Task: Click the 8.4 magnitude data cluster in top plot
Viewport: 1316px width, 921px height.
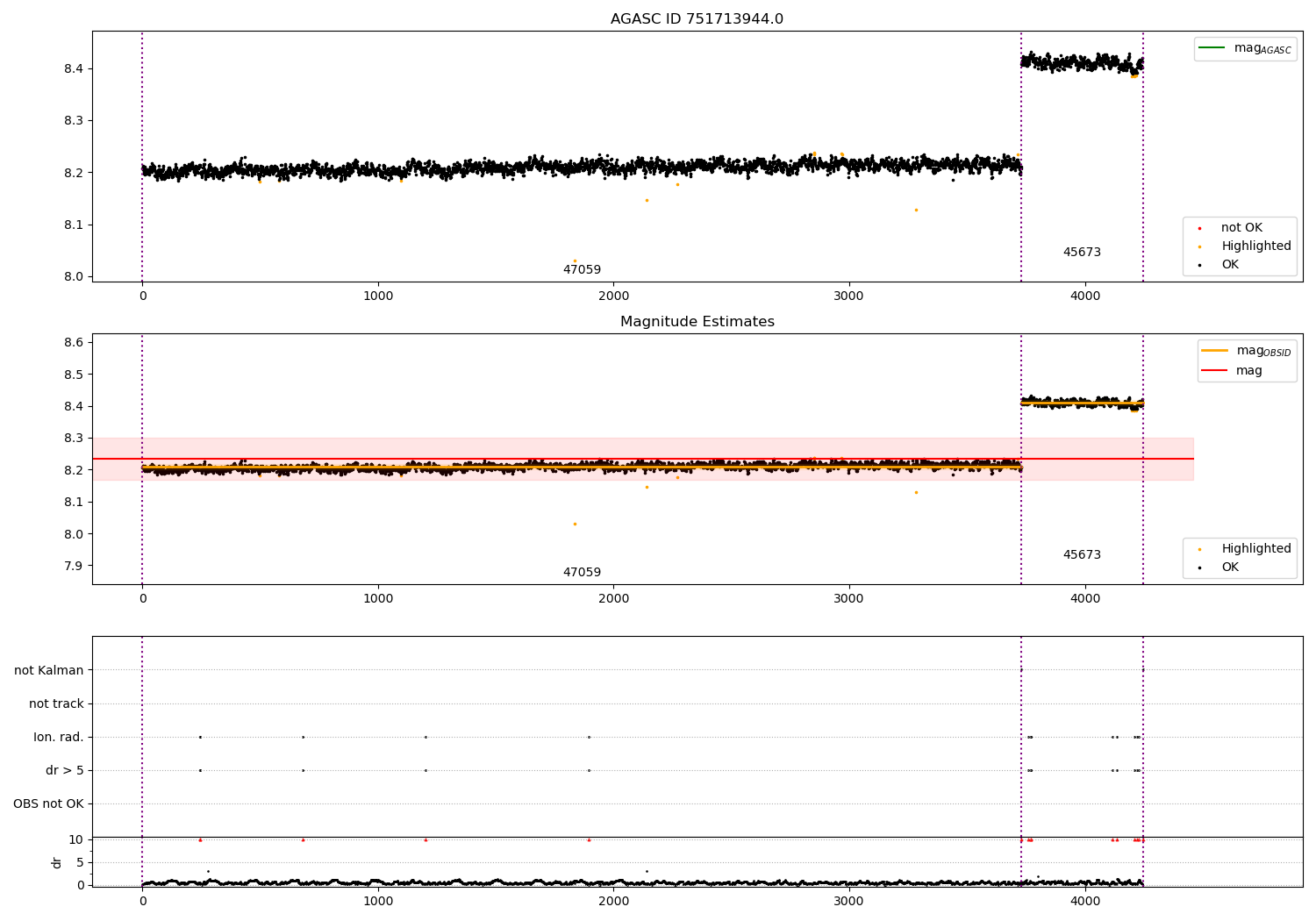Action: (x=1082, y=63)
